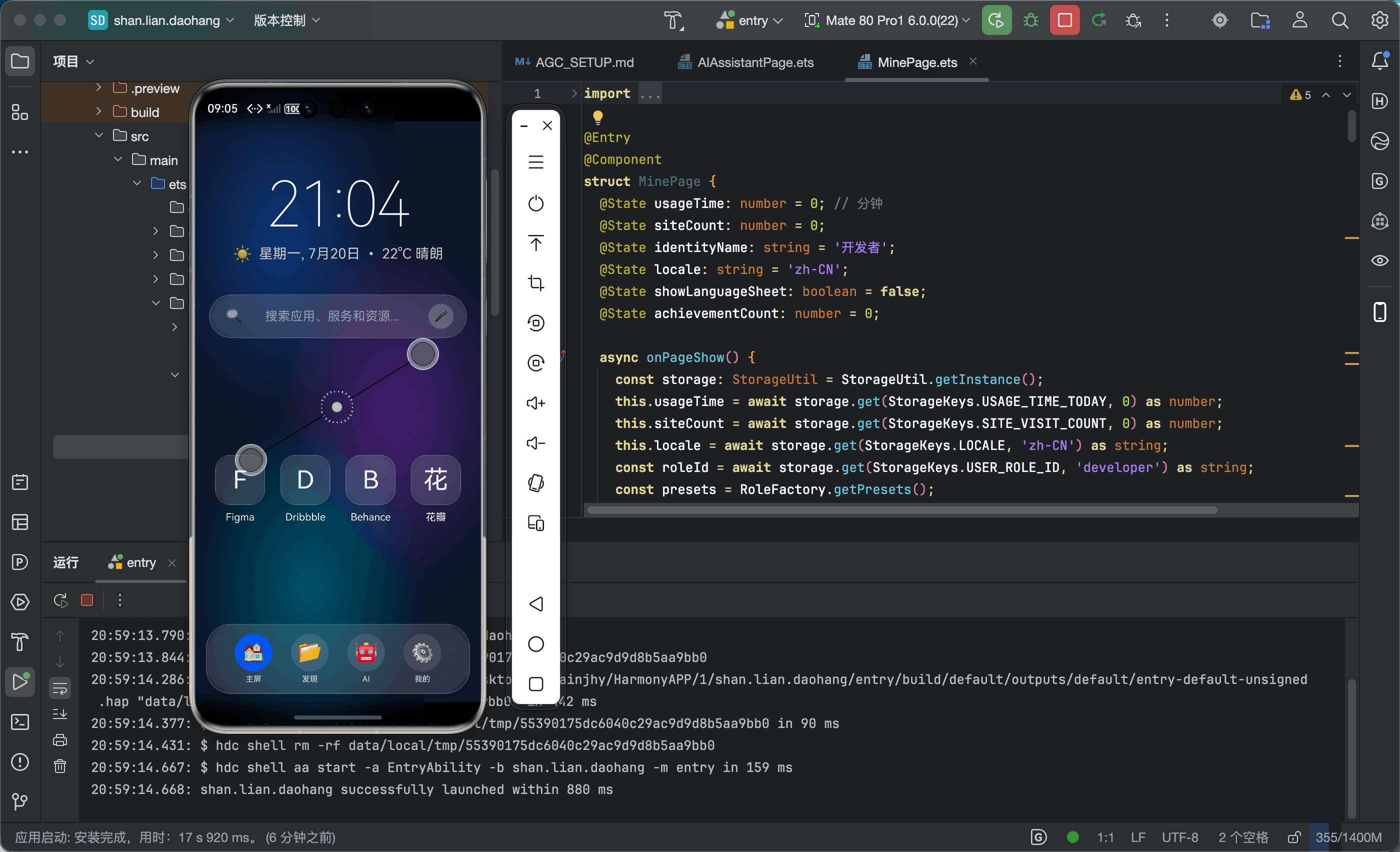Click the emulator search field 搜索应用
Viewport: 1400px width, 852px height.
click(337, 316)
